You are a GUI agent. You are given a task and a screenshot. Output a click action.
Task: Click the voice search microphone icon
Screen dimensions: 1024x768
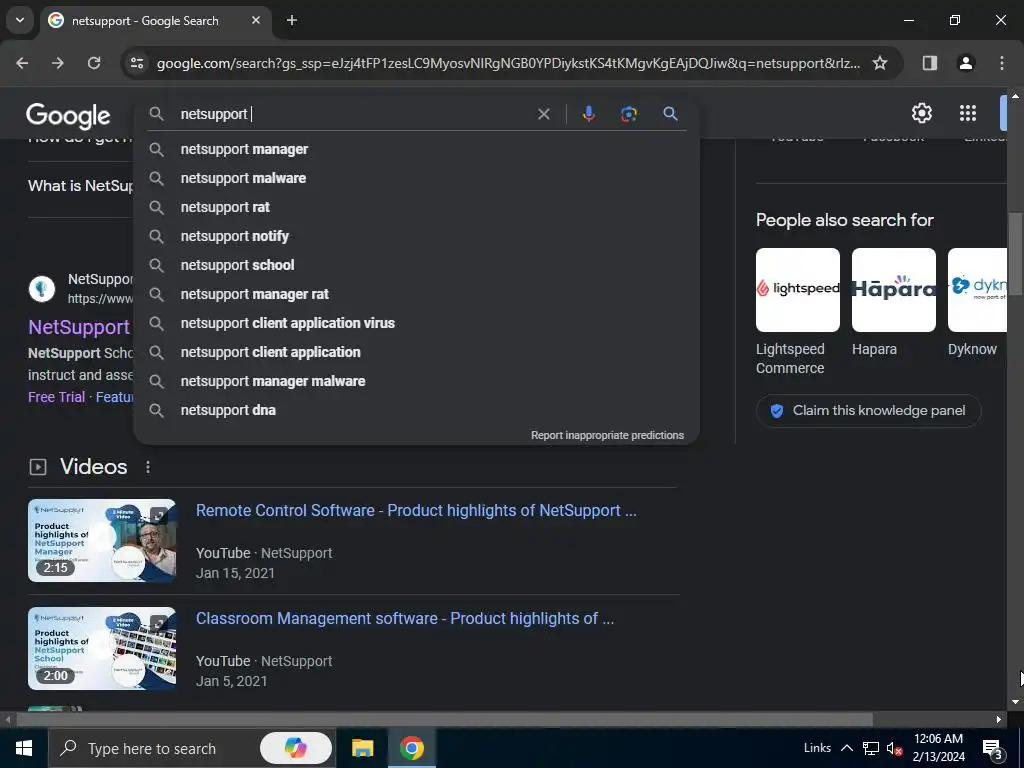pyautogui.click(x=588, y=114)
